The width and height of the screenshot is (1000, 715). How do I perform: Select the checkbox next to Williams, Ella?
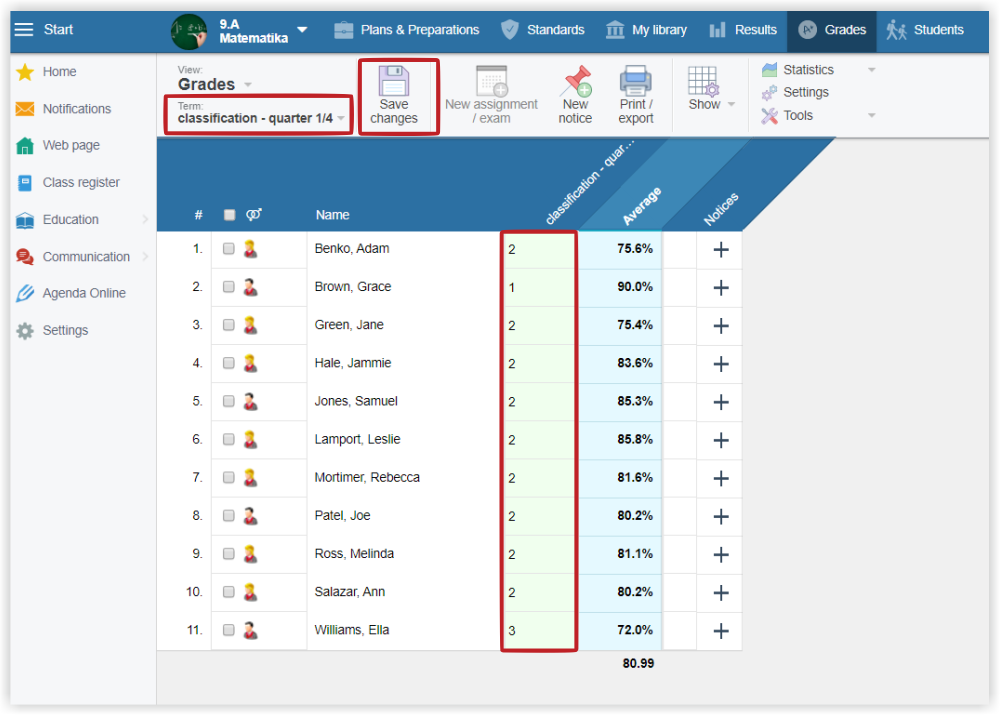(x=229, y=630)
